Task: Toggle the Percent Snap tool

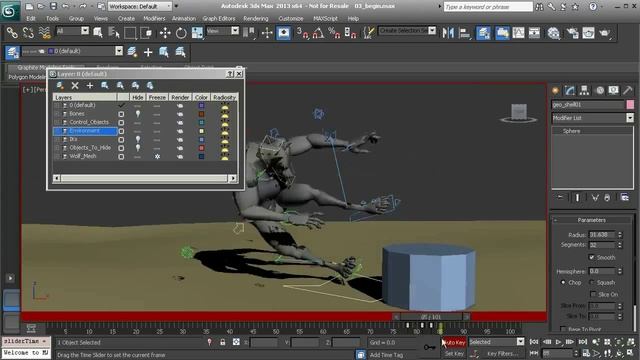Action: click(334, 33)
